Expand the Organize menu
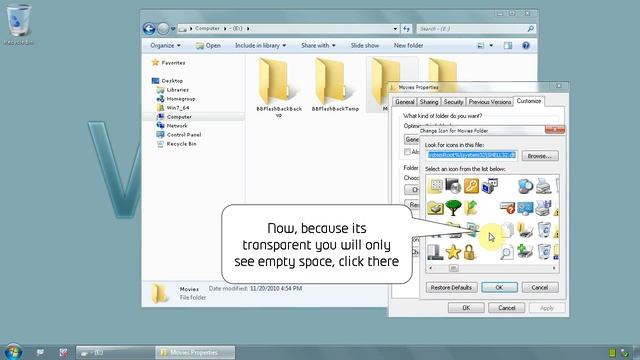Viewport: 640px width, 360px height. [165, 45]
